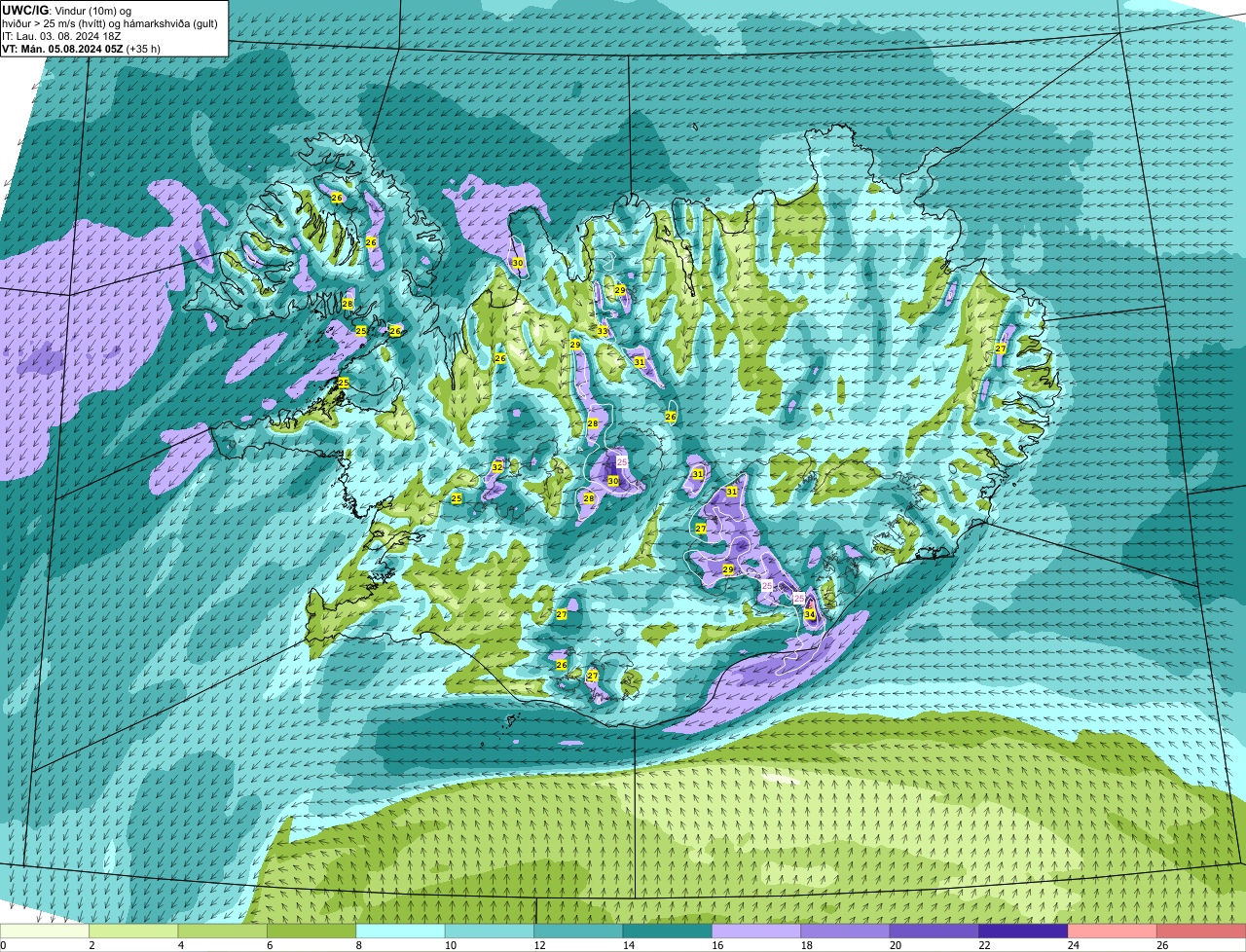Image resolution: width=1246 pixels, height=952 pixels.
Task: Pick the legend scale label "22"
Action: (x=984, y=944)
